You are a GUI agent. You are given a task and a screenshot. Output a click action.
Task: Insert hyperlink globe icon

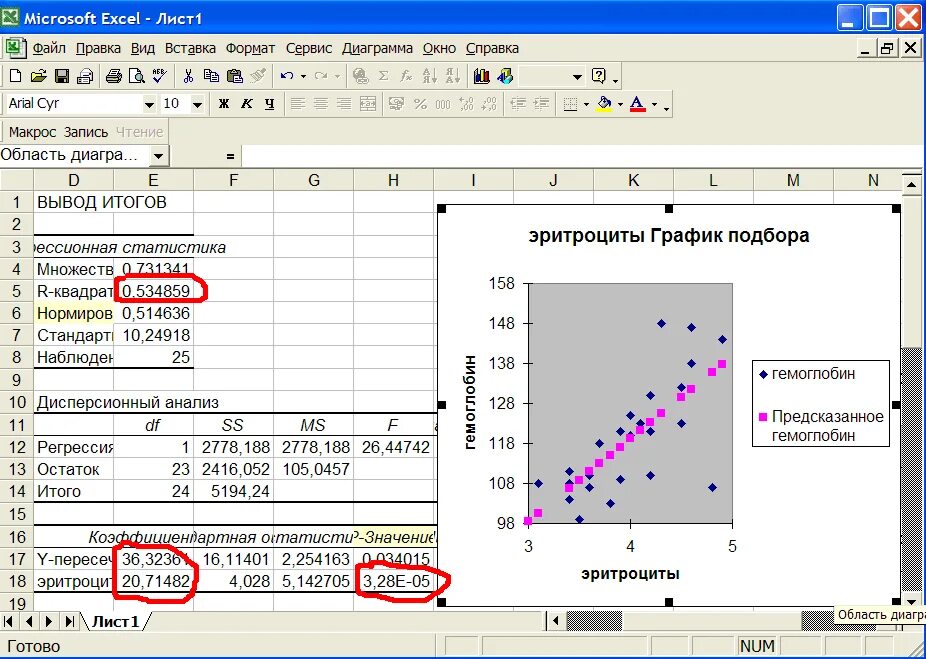(360, 76)
